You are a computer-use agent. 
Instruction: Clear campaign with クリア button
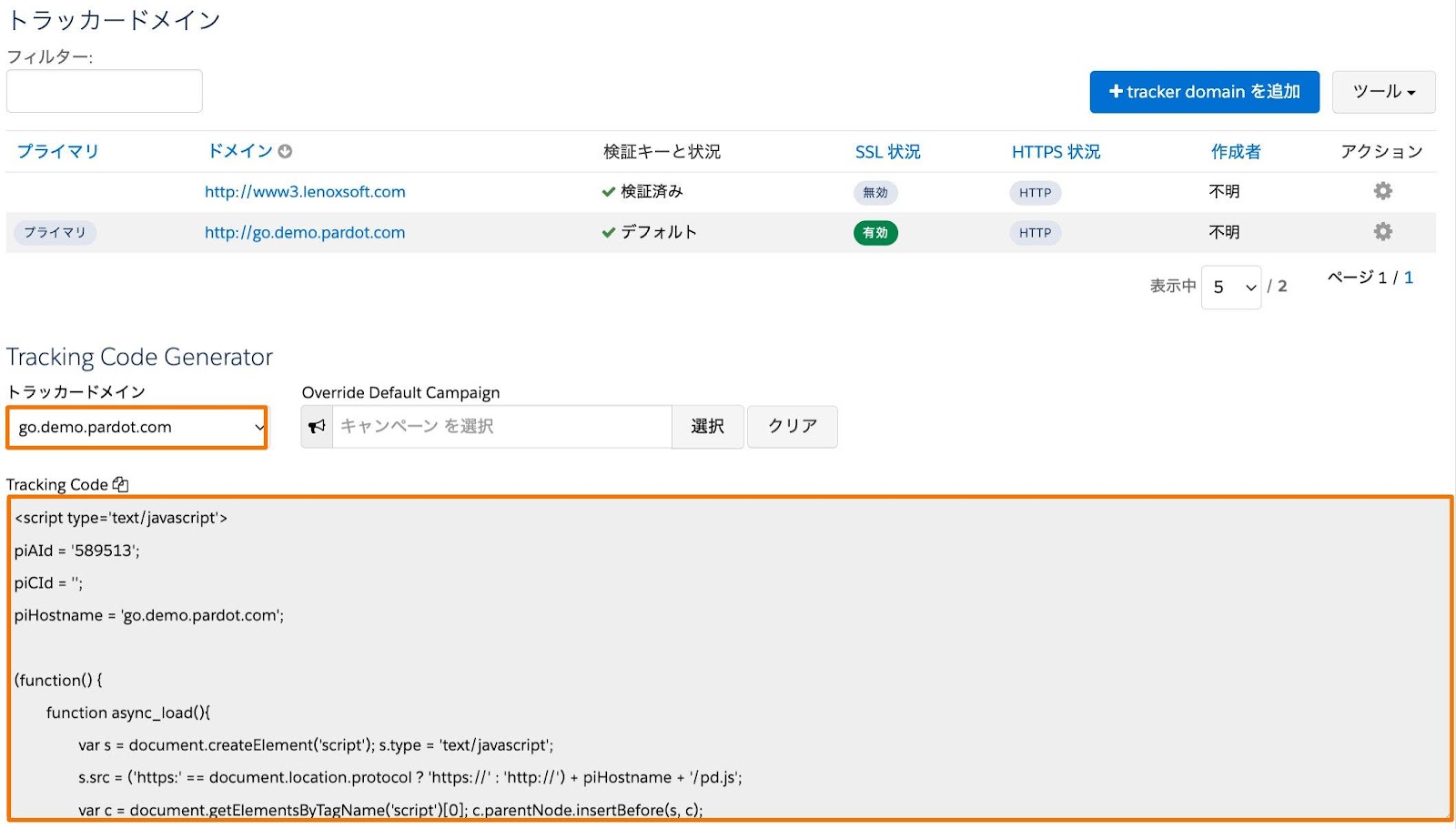coord(792,426)
